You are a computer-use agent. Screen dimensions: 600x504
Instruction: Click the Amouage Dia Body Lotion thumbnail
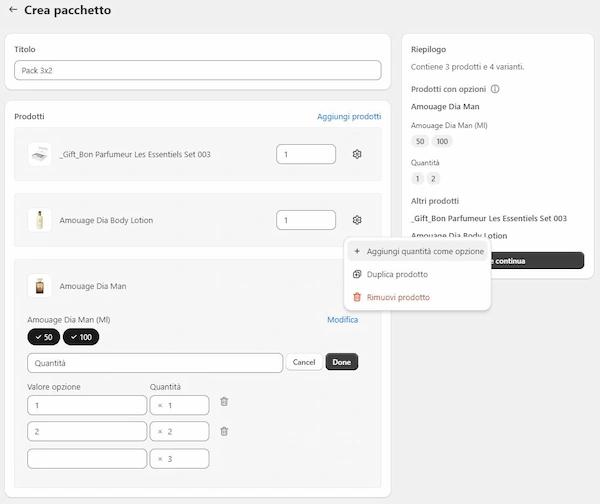(x=39, y=220)
